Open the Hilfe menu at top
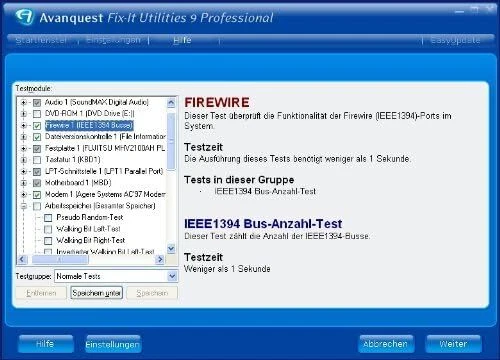The height and width of the screenshot is (360, 500). pos(182,40)
